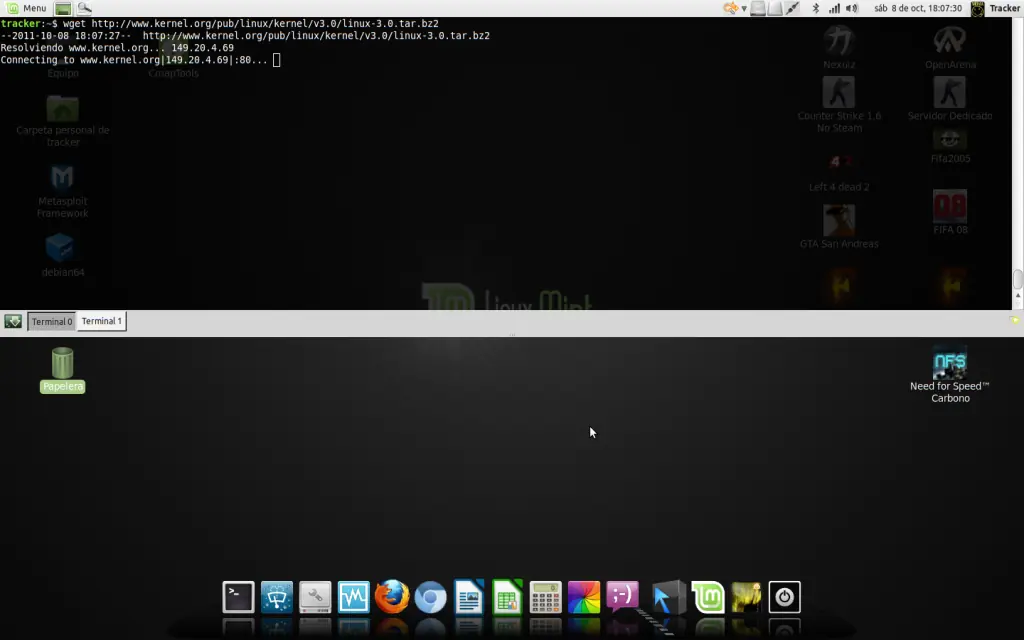Click the terminal scrollbar handle
1024x640 pixels.
pyautogui.click(x=1017, y=279)
